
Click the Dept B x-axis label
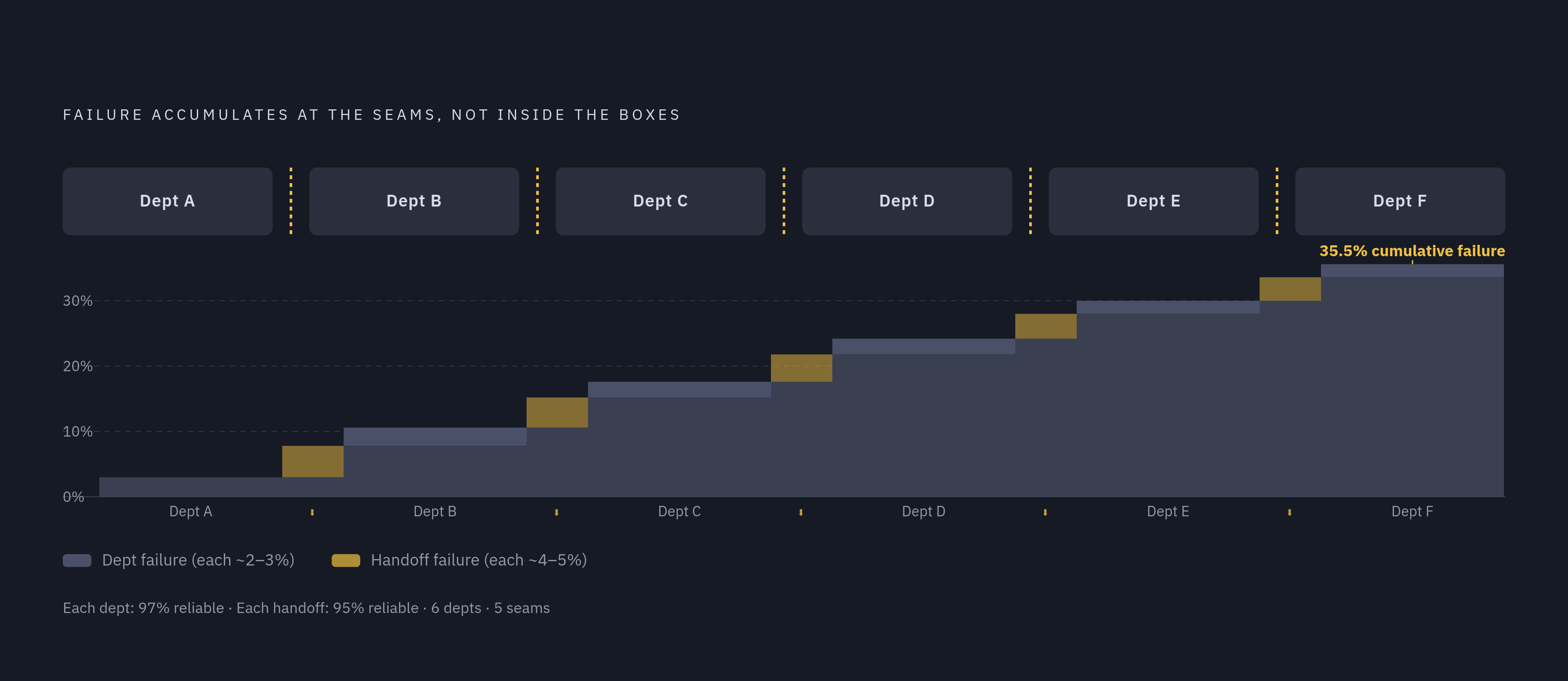pos(435,512)
